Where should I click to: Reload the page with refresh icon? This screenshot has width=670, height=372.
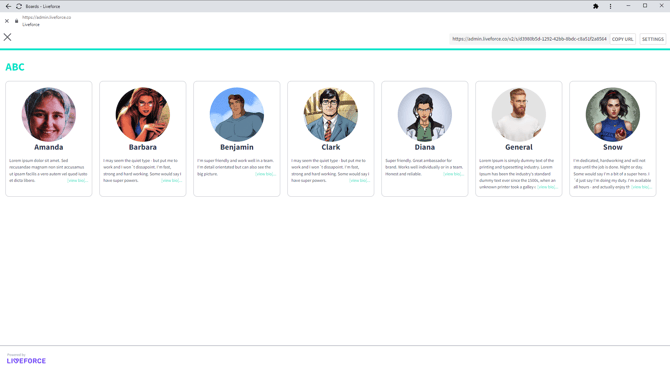(19, 6)
